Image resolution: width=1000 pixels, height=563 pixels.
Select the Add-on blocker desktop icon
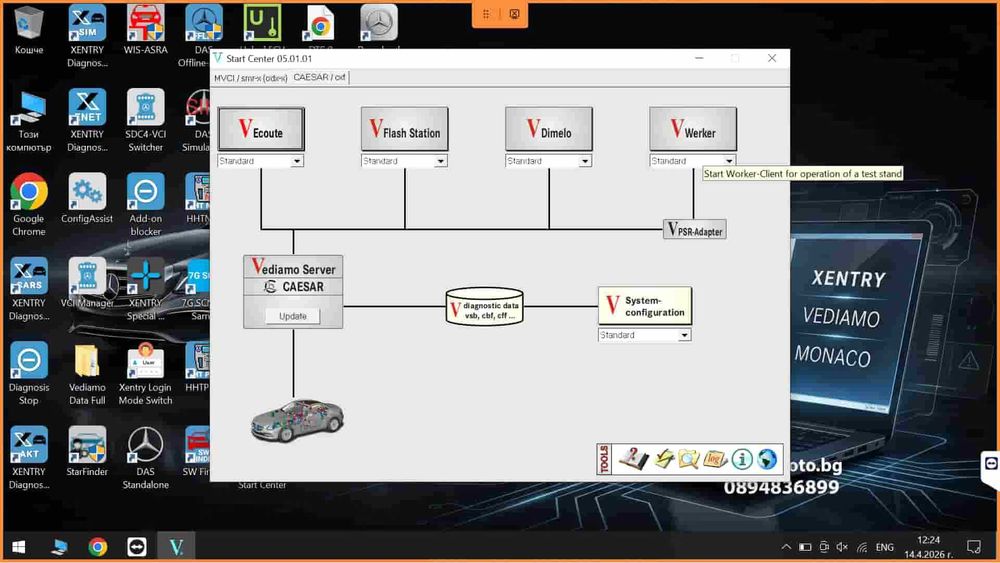click(145, 205)
